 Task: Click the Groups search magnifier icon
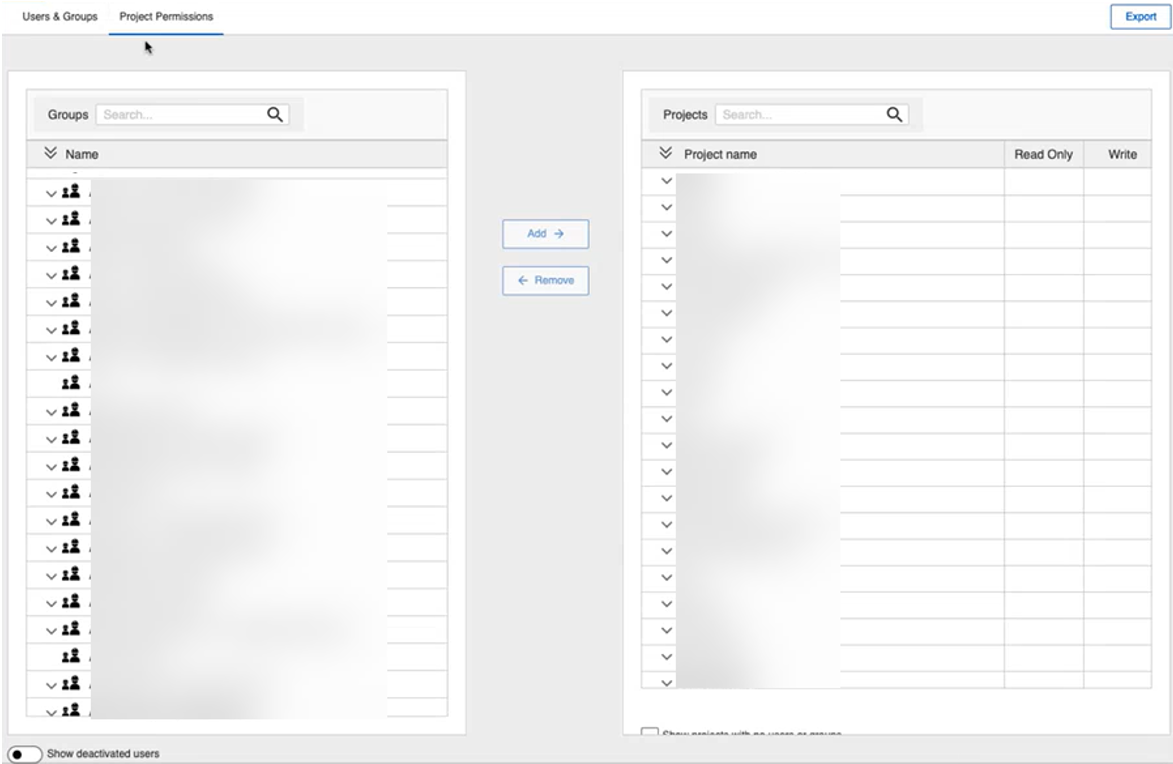click(275, 114)
